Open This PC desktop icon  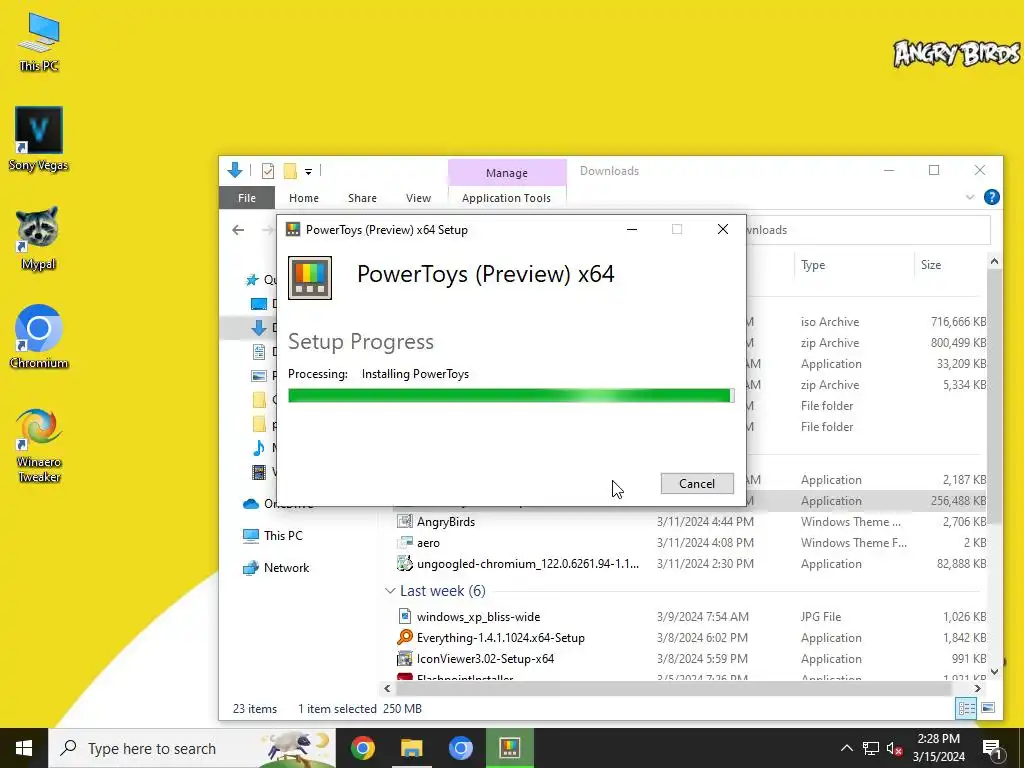pyautogui.click(x=39, y=42)
